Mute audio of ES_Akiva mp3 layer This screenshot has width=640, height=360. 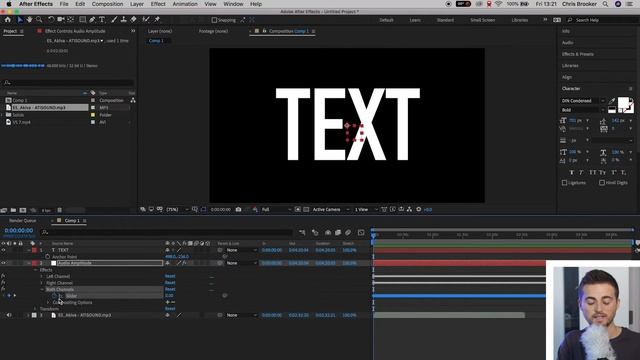9,315
